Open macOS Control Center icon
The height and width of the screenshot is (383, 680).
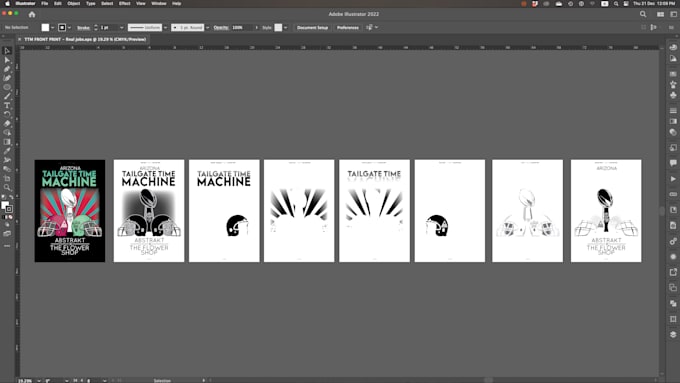click(x=626, y=3)
